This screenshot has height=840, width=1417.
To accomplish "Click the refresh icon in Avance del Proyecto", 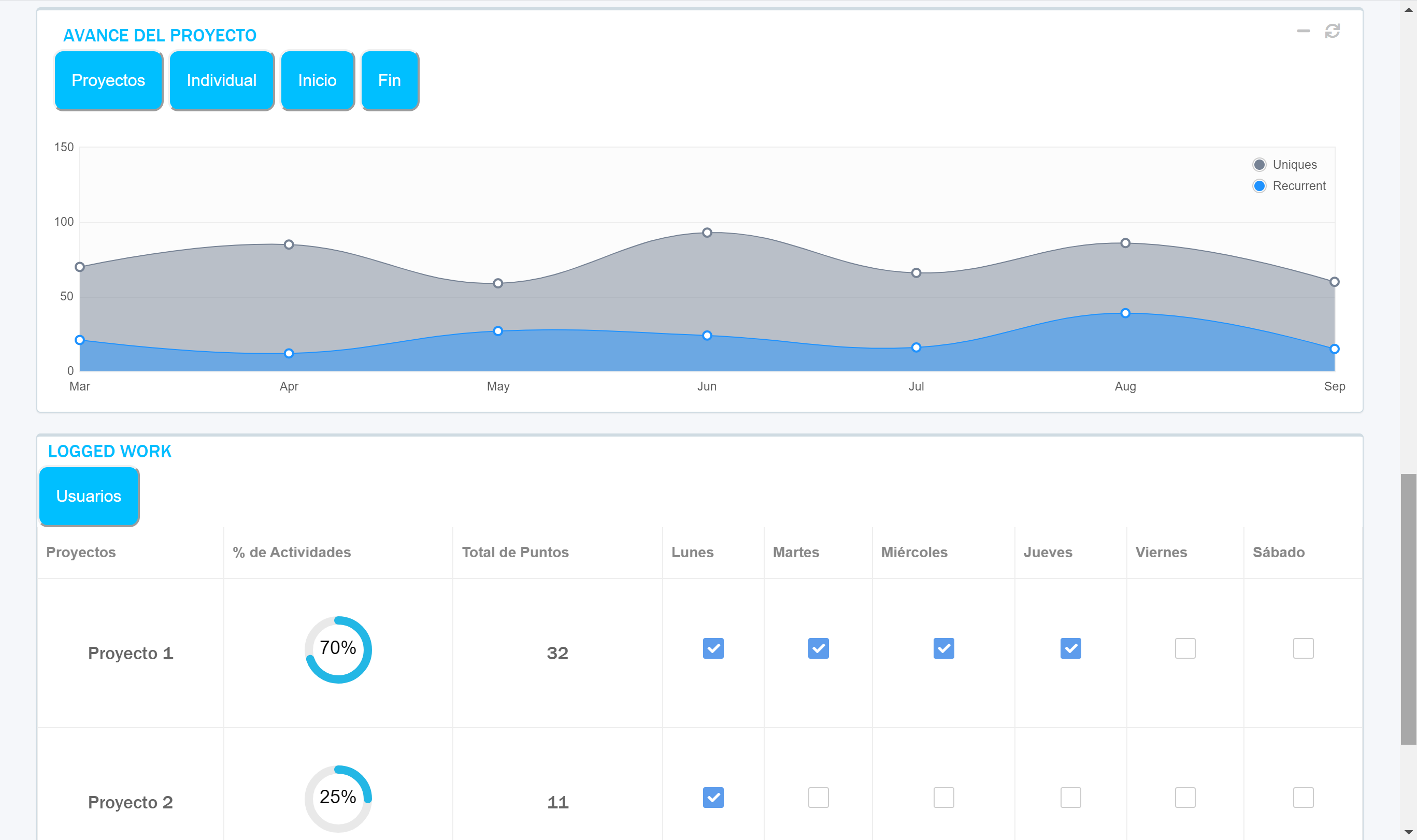I will click(x=1332, y=31).
